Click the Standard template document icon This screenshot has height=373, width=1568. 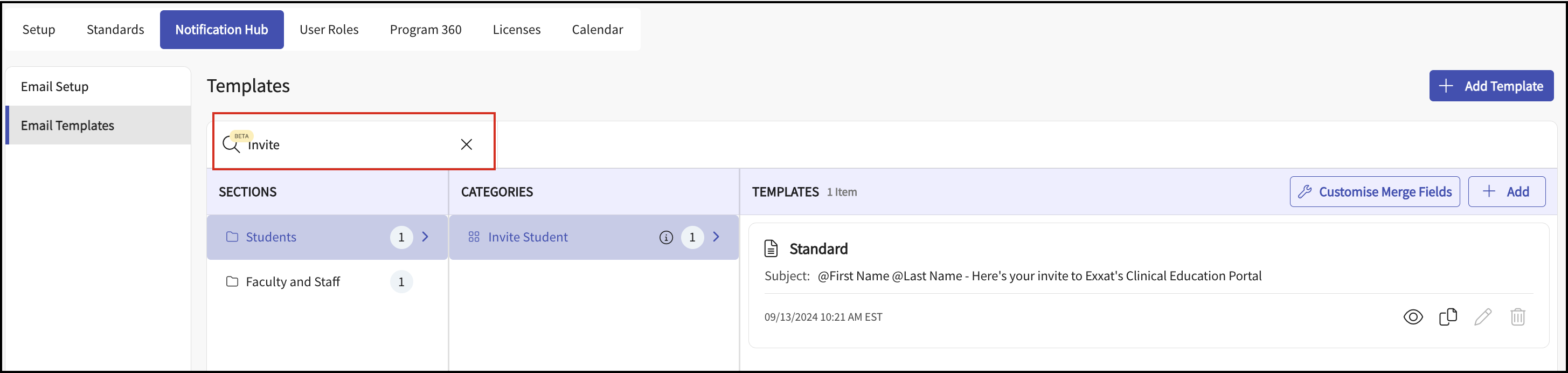[x=771, y=249]
